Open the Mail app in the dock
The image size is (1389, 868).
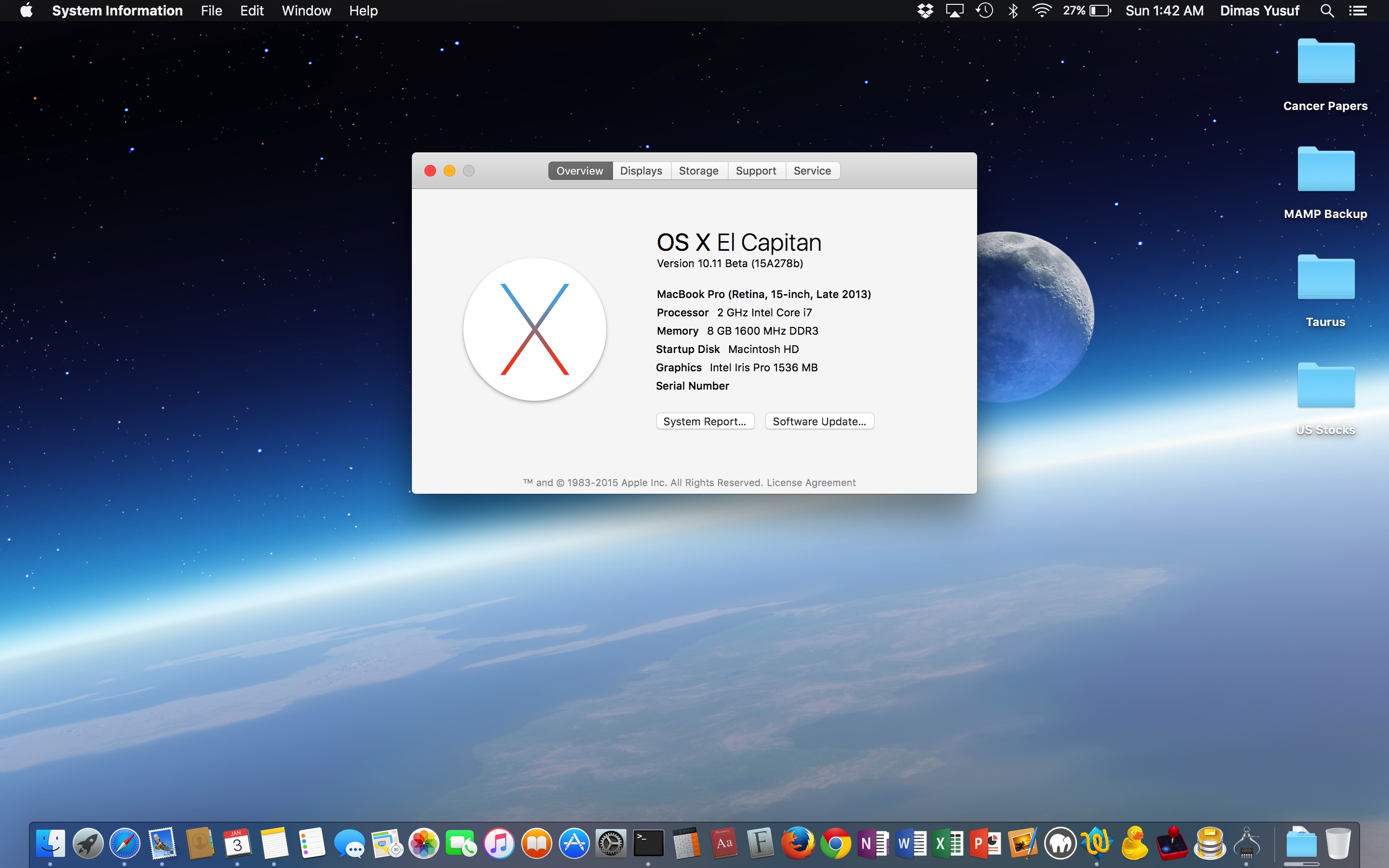[x=163, y=843]
